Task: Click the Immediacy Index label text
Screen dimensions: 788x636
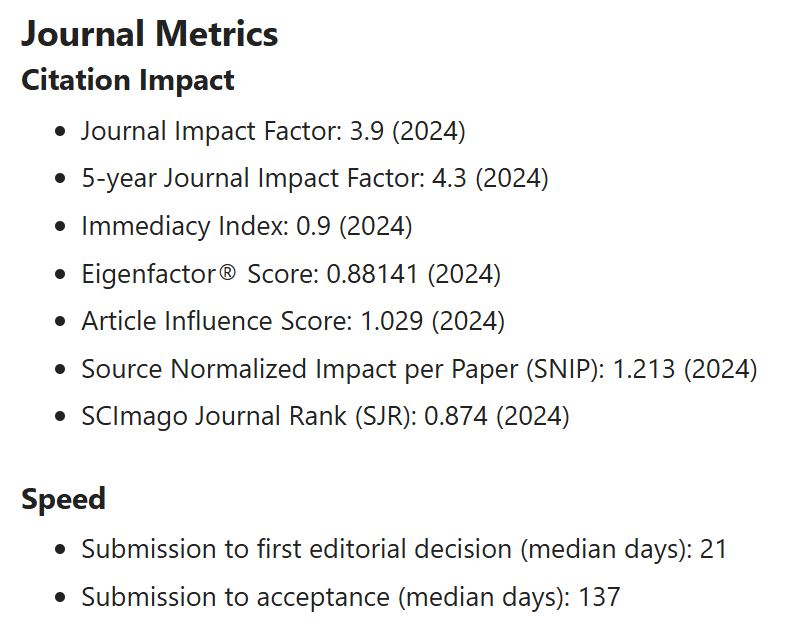Action: (184, 226)
